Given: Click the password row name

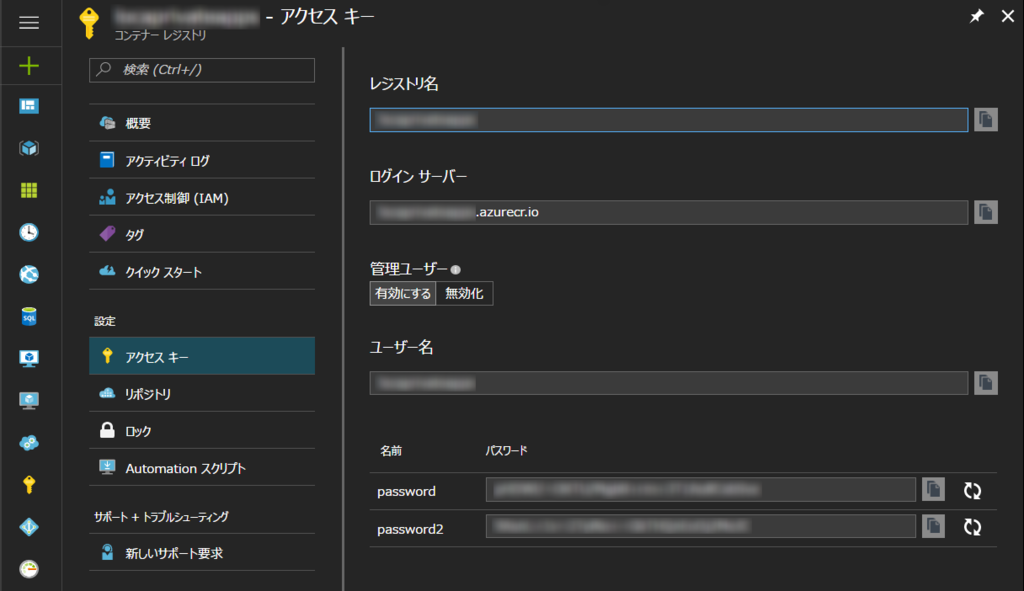Looking at the screenshot, I should point(406,492).
